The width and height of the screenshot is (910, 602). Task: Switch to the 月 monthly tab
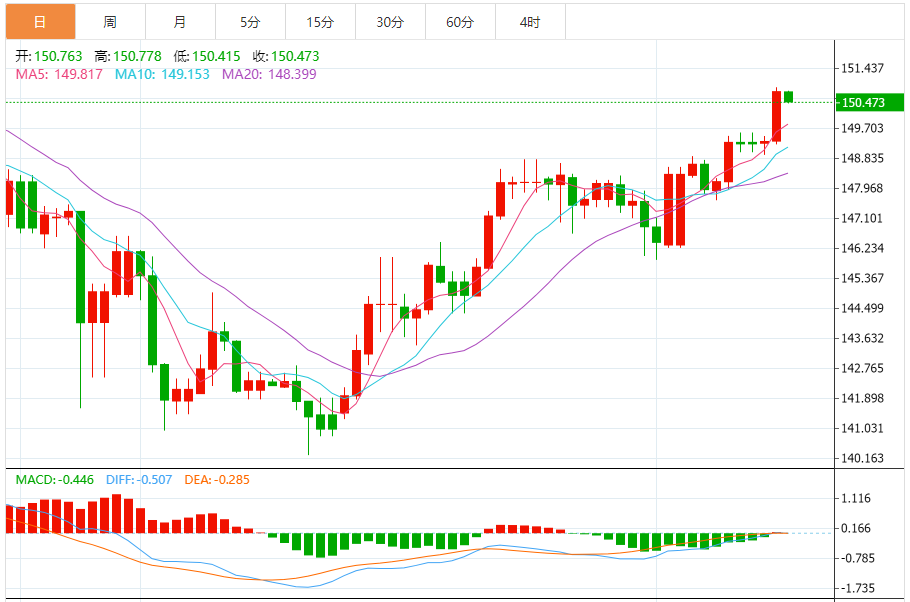[180, 22]
